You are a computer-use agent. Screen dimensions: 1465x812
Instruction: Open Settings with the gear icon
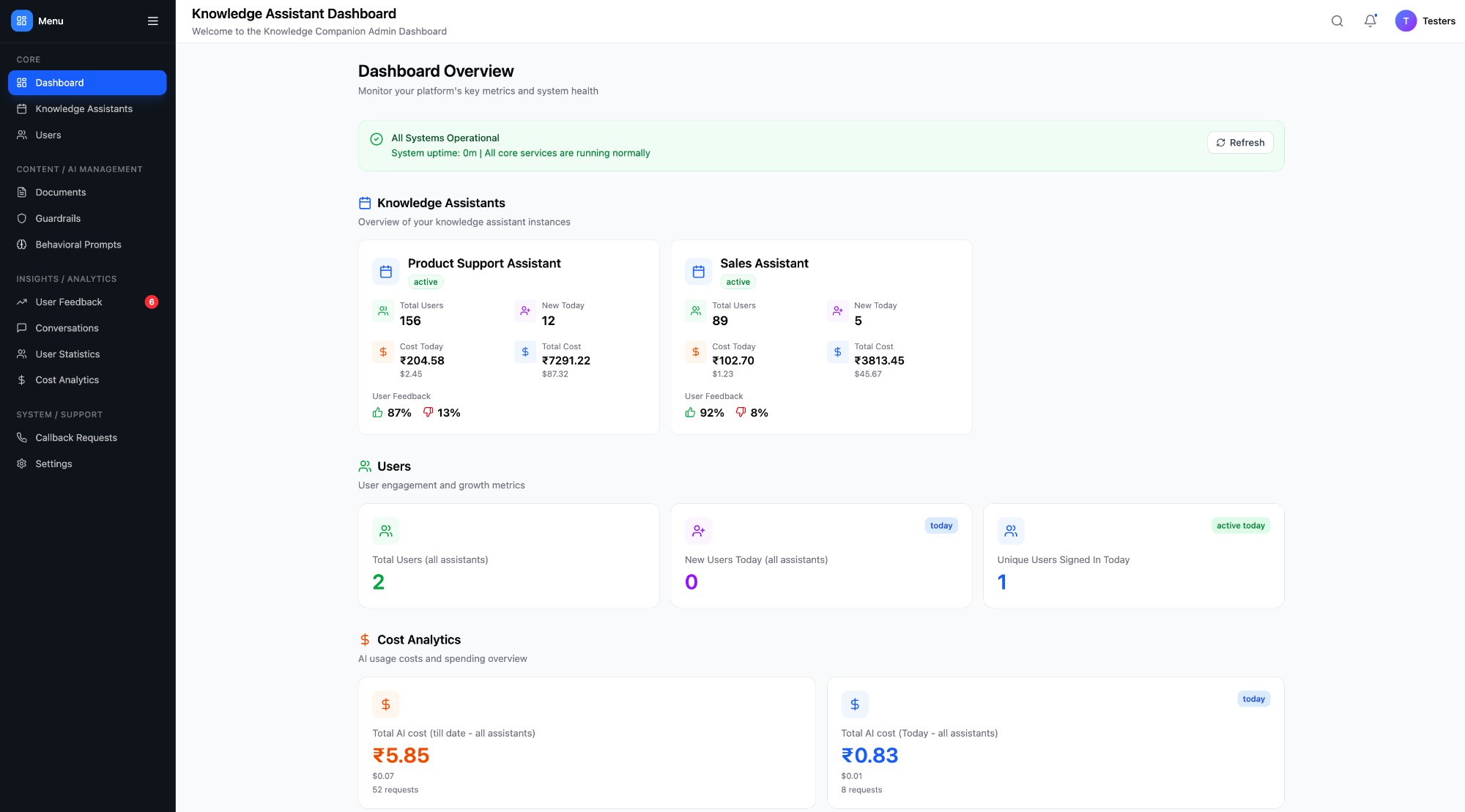coord(21,463)
